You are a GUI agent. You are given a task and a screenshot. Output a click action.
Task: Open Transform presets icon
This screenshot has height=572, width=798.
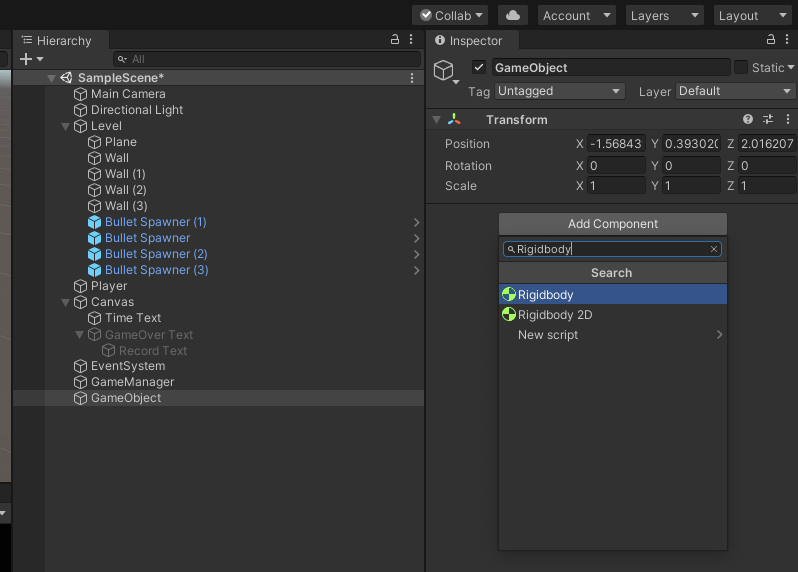[x=768, y=119]
